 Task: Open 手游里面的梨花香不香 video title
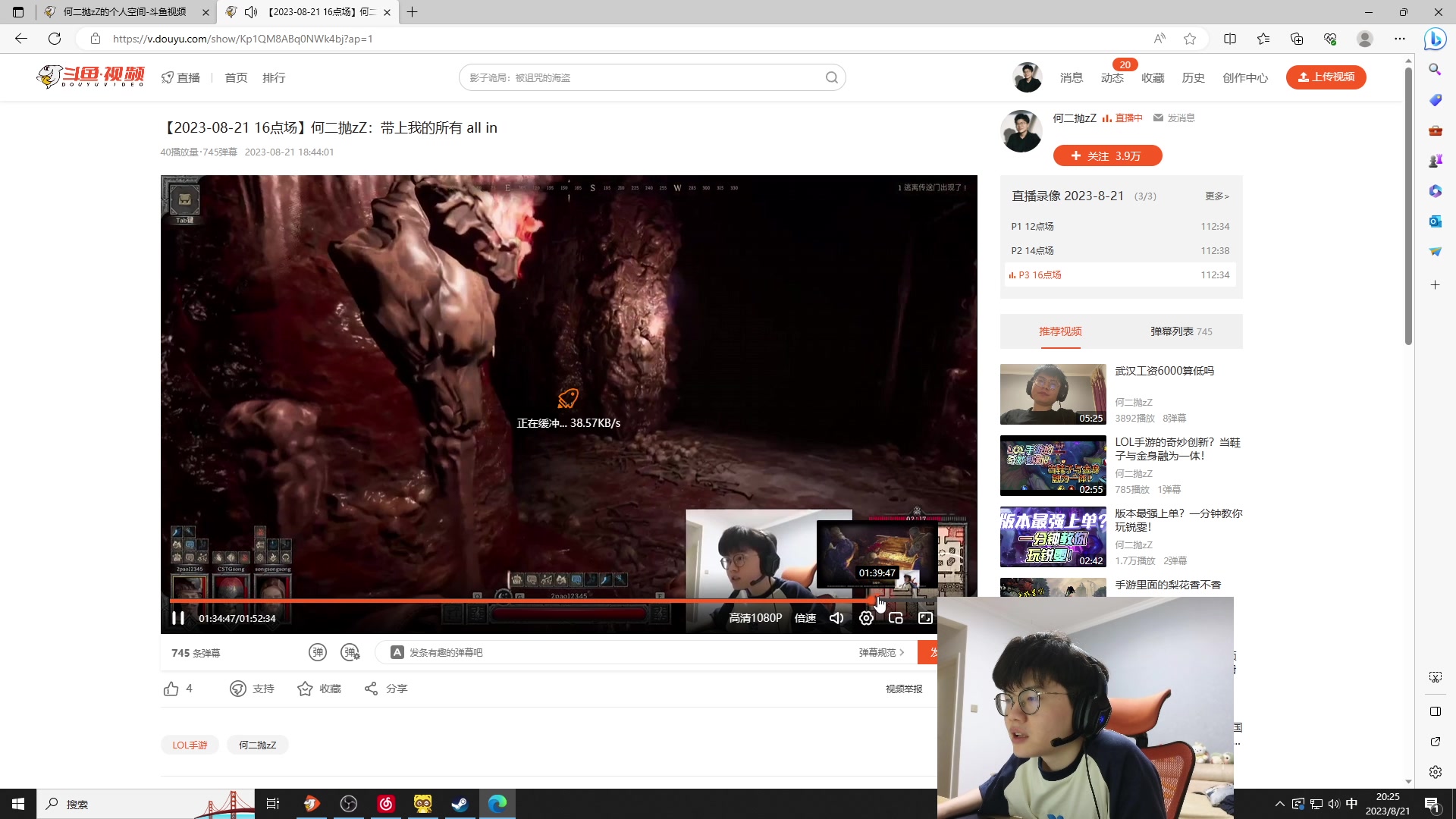pyautogui.click(x=1168, y=585)
